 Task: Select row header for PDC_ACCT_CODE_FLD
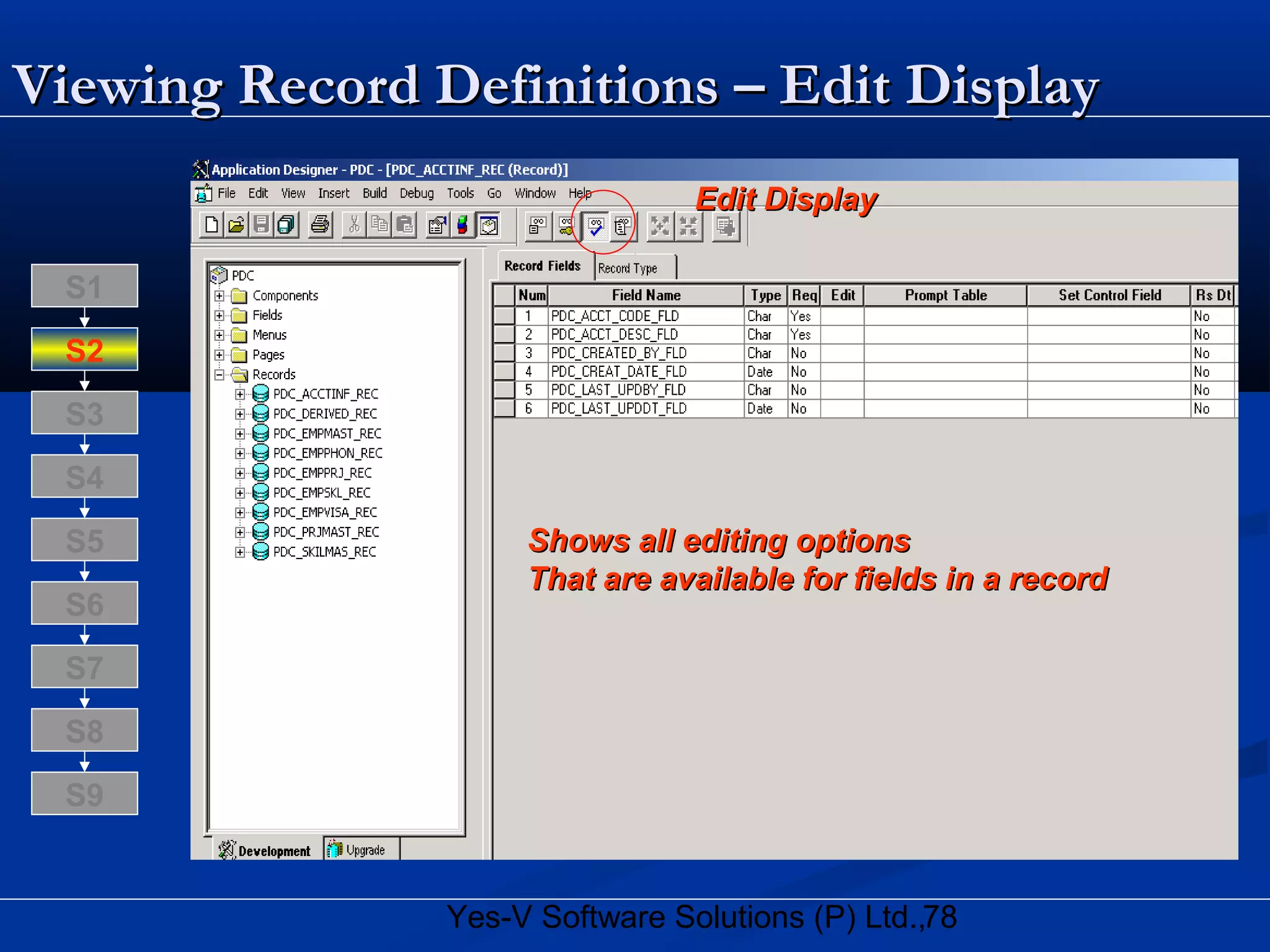point(504,316)
